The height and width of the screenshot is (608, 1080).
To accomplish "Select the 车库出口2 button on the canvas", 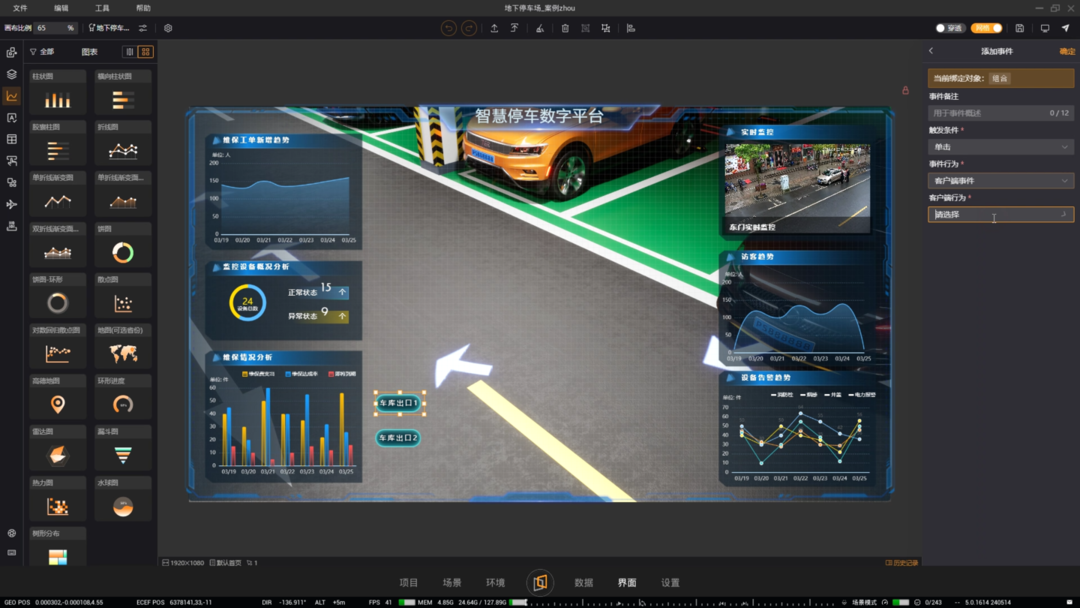I will pos(398,438).
